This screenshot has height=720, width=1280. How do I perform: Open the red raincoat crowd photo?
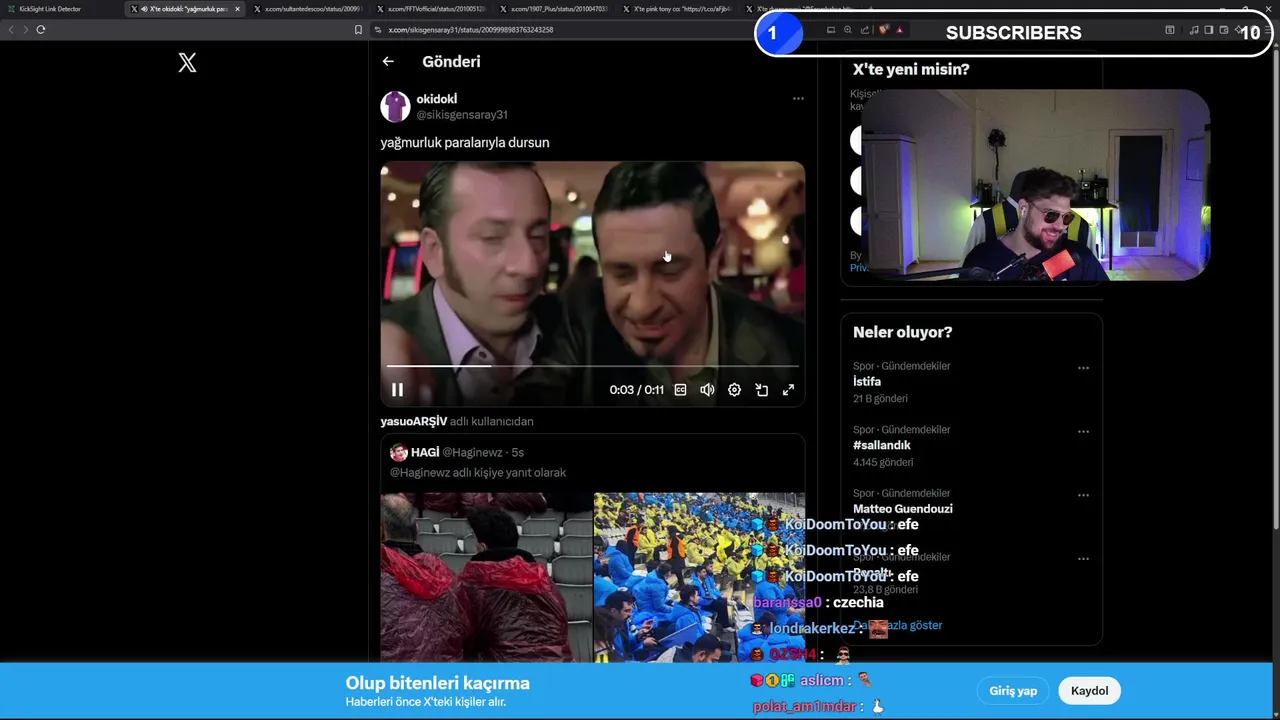pos(486,577)
